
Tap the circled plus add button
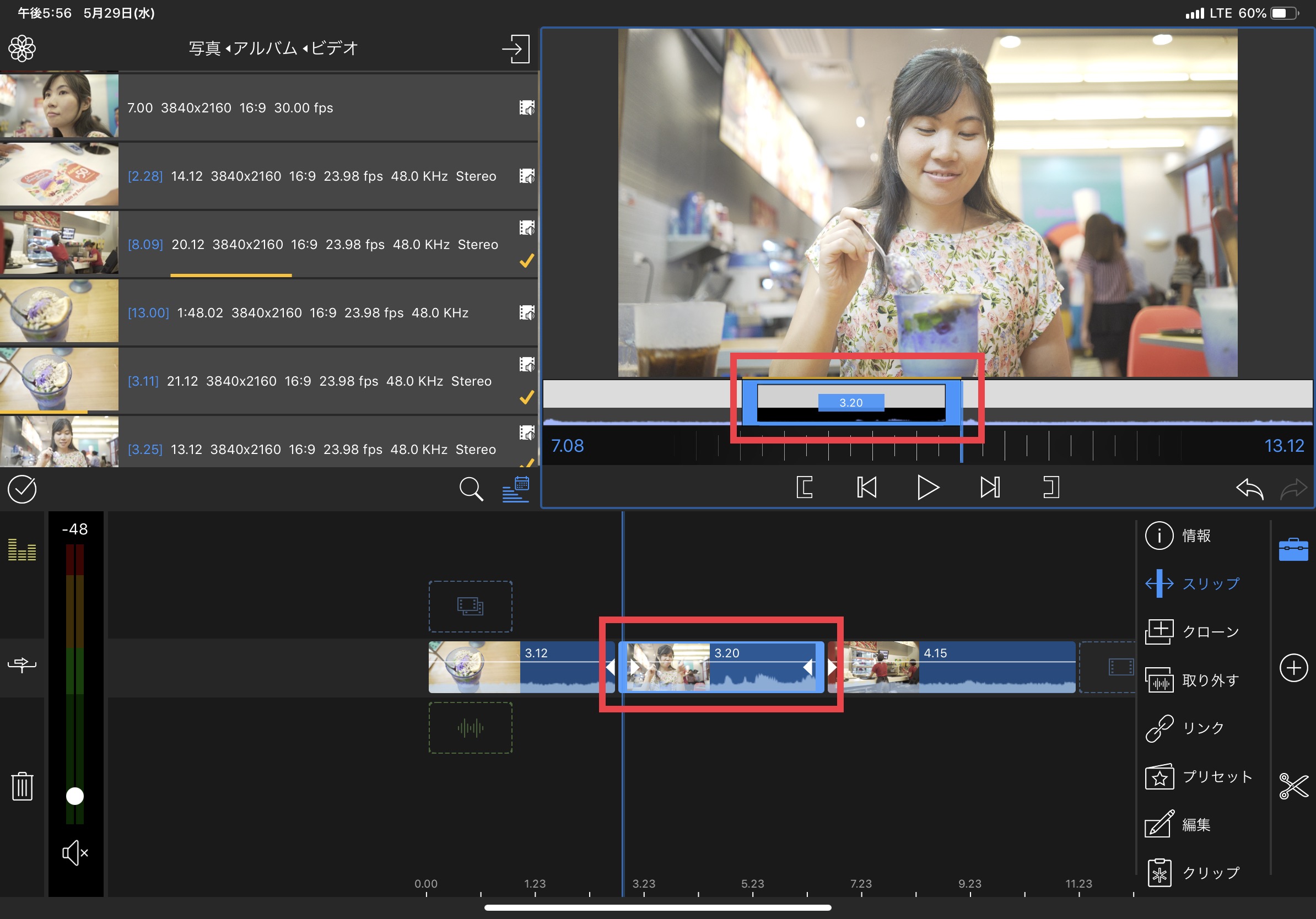1293,667
